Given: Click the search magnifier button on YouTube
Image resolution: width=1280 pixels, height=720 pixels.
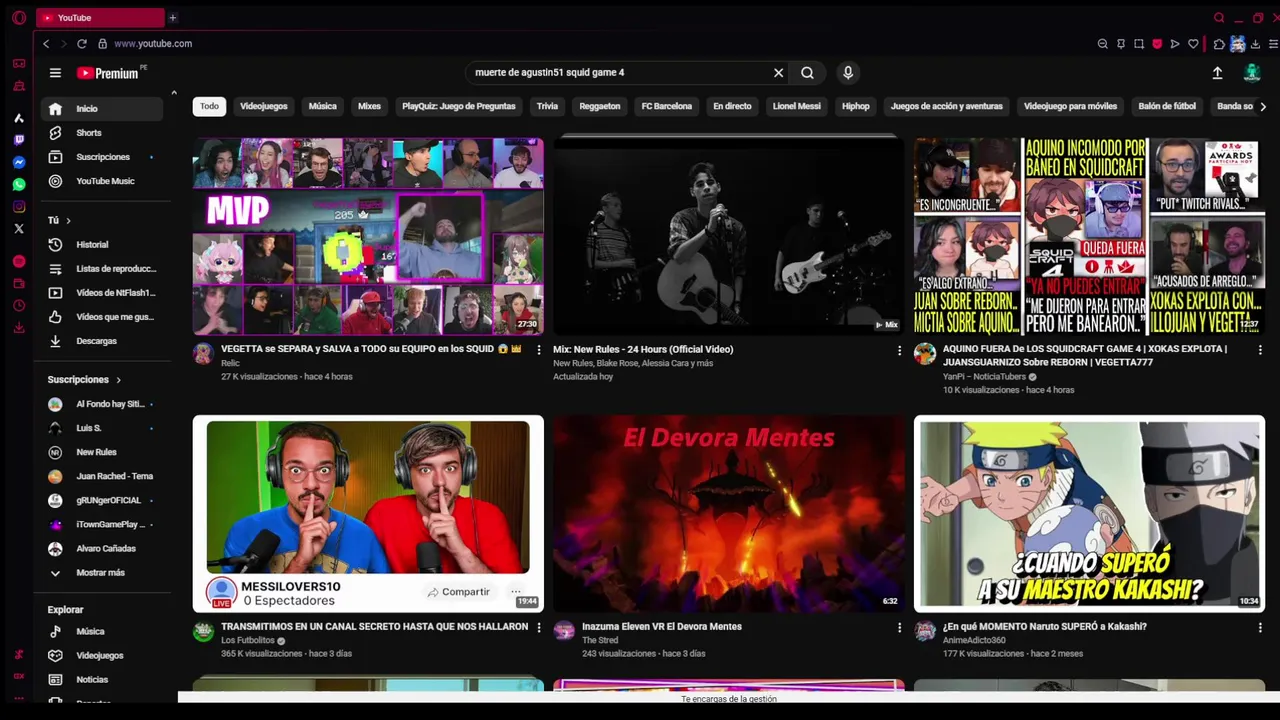Looking at the screenshot, I should tap(807, 73).
